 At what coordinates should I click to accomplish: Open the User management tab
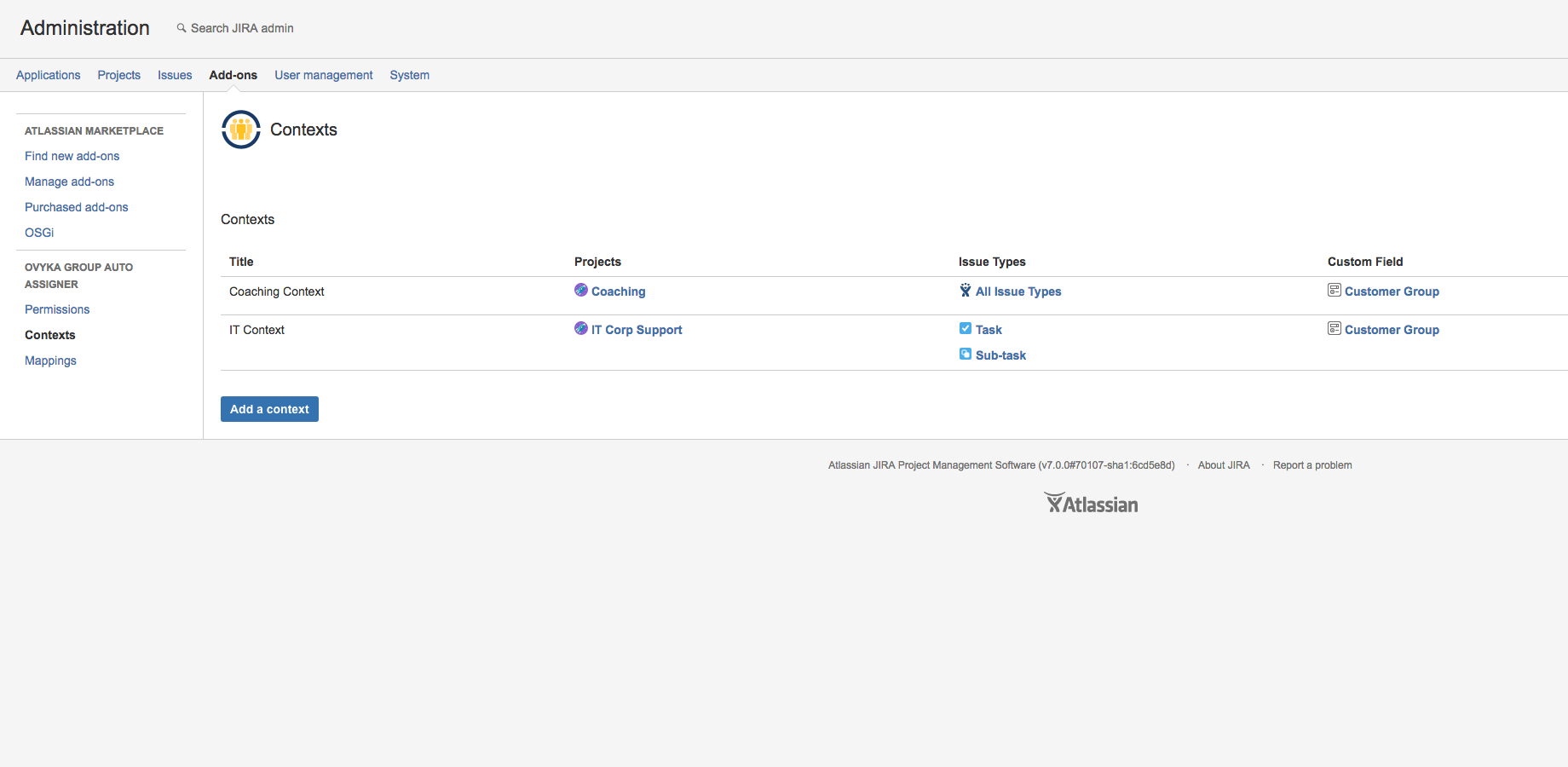324,75
